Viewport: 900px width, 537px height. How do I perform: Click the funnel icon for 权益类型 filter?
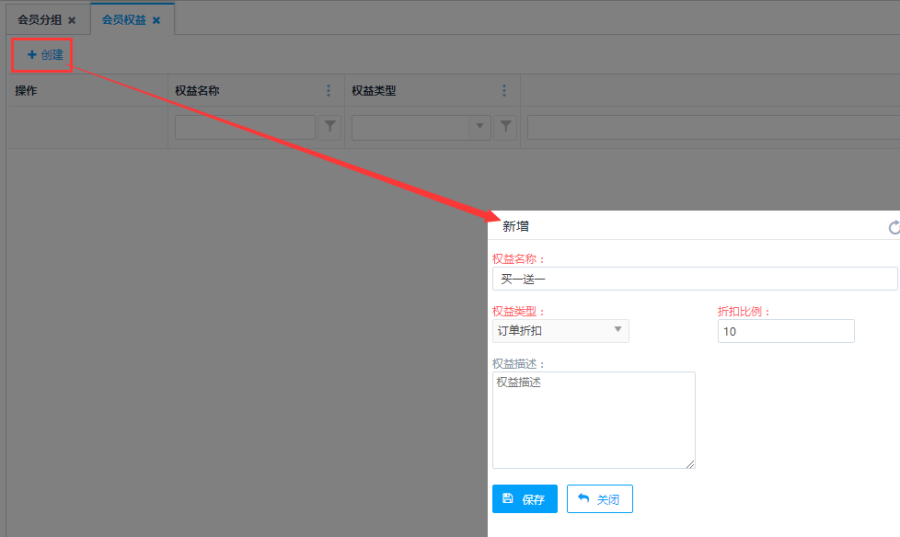506,127
